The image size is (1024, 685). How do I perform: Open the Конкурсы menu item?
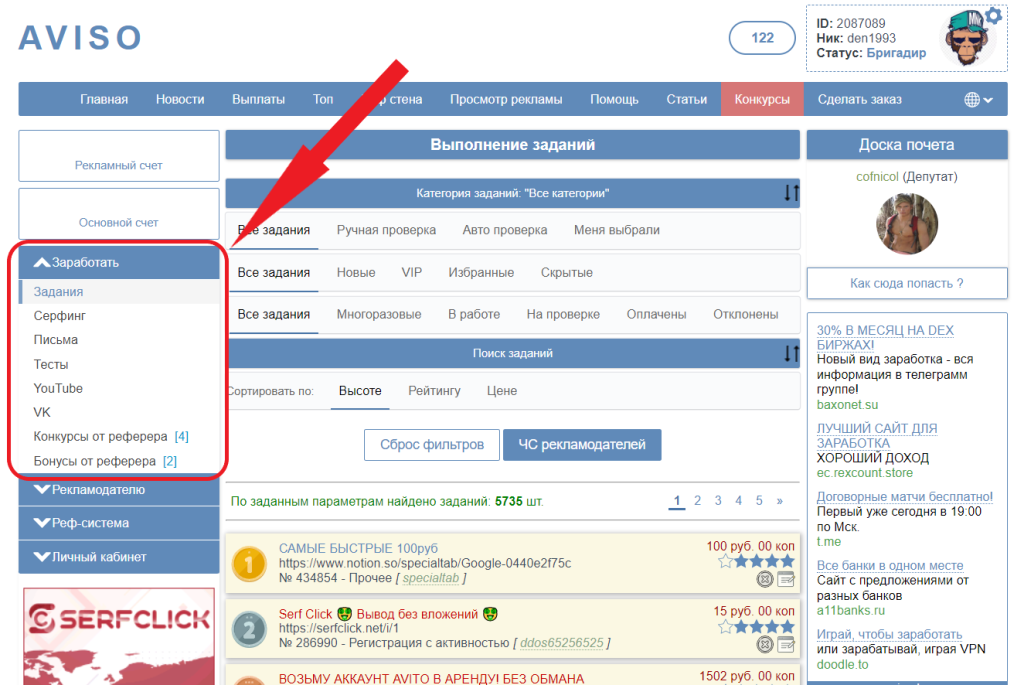(762, 99)
